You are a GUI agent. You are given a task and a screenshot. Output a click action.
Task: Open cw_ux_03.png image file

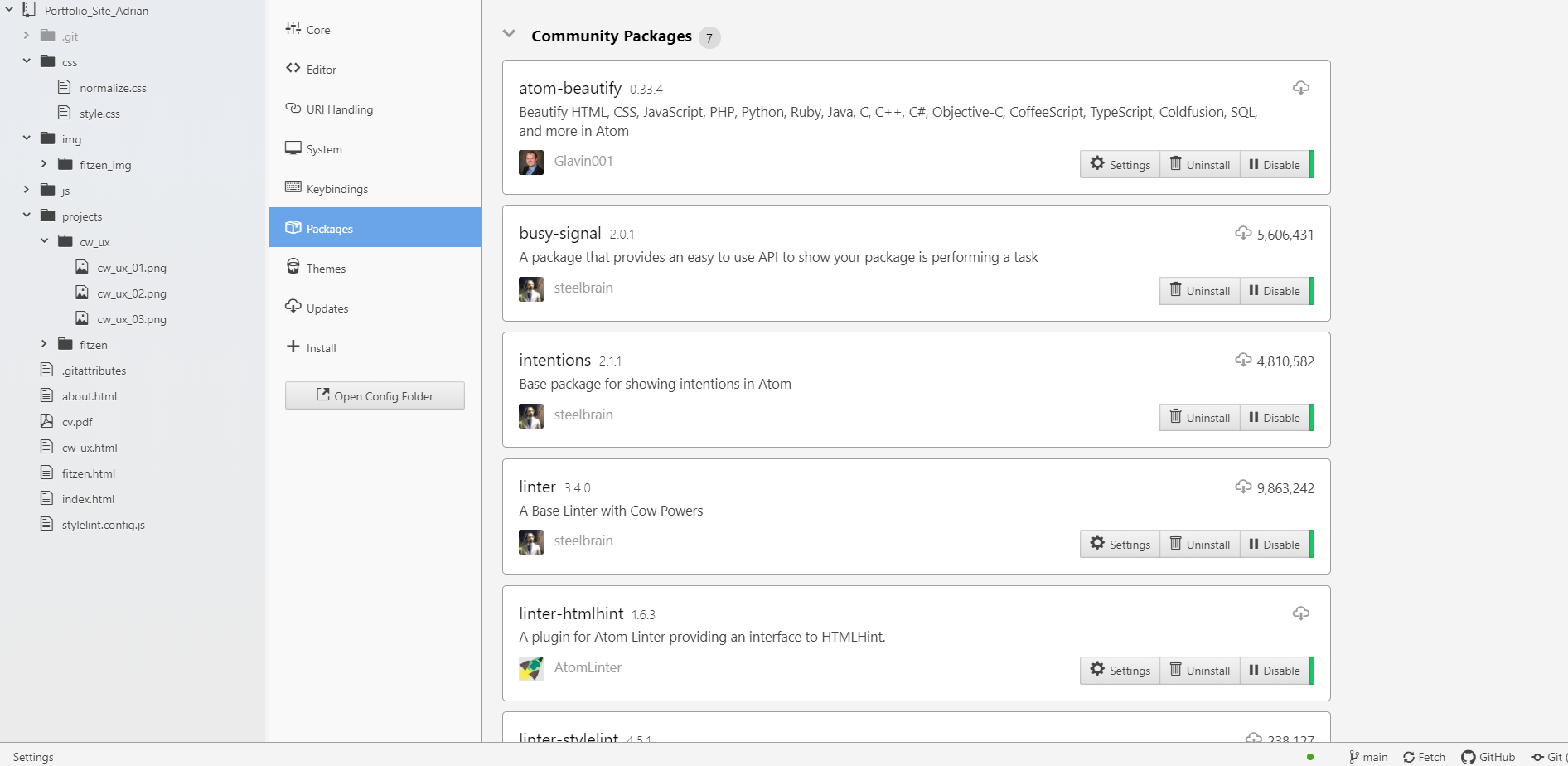[x=132, y=319]
